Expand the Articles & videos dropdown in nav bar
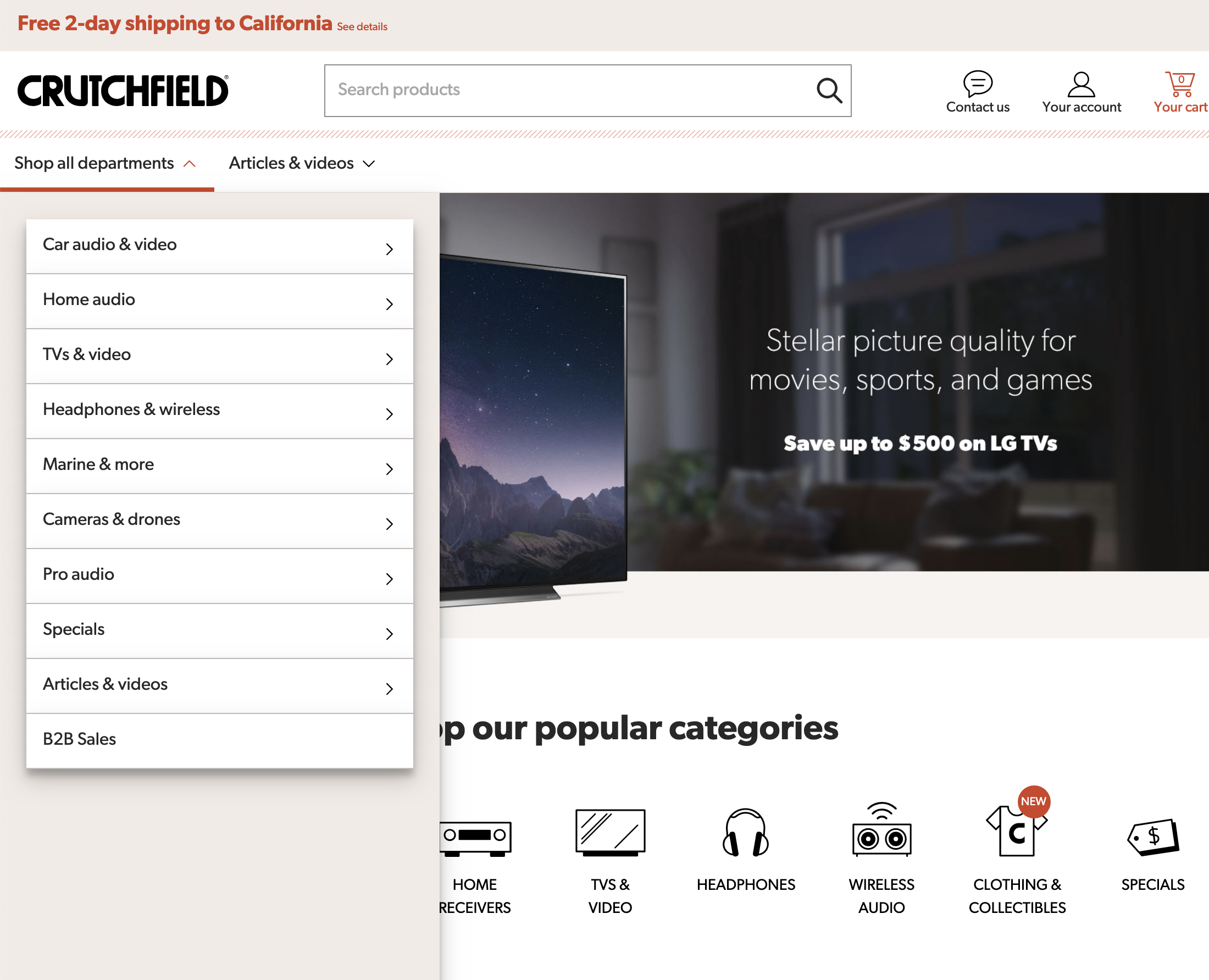This screenshot has height=980, width=1209. (x=301, y=163)
